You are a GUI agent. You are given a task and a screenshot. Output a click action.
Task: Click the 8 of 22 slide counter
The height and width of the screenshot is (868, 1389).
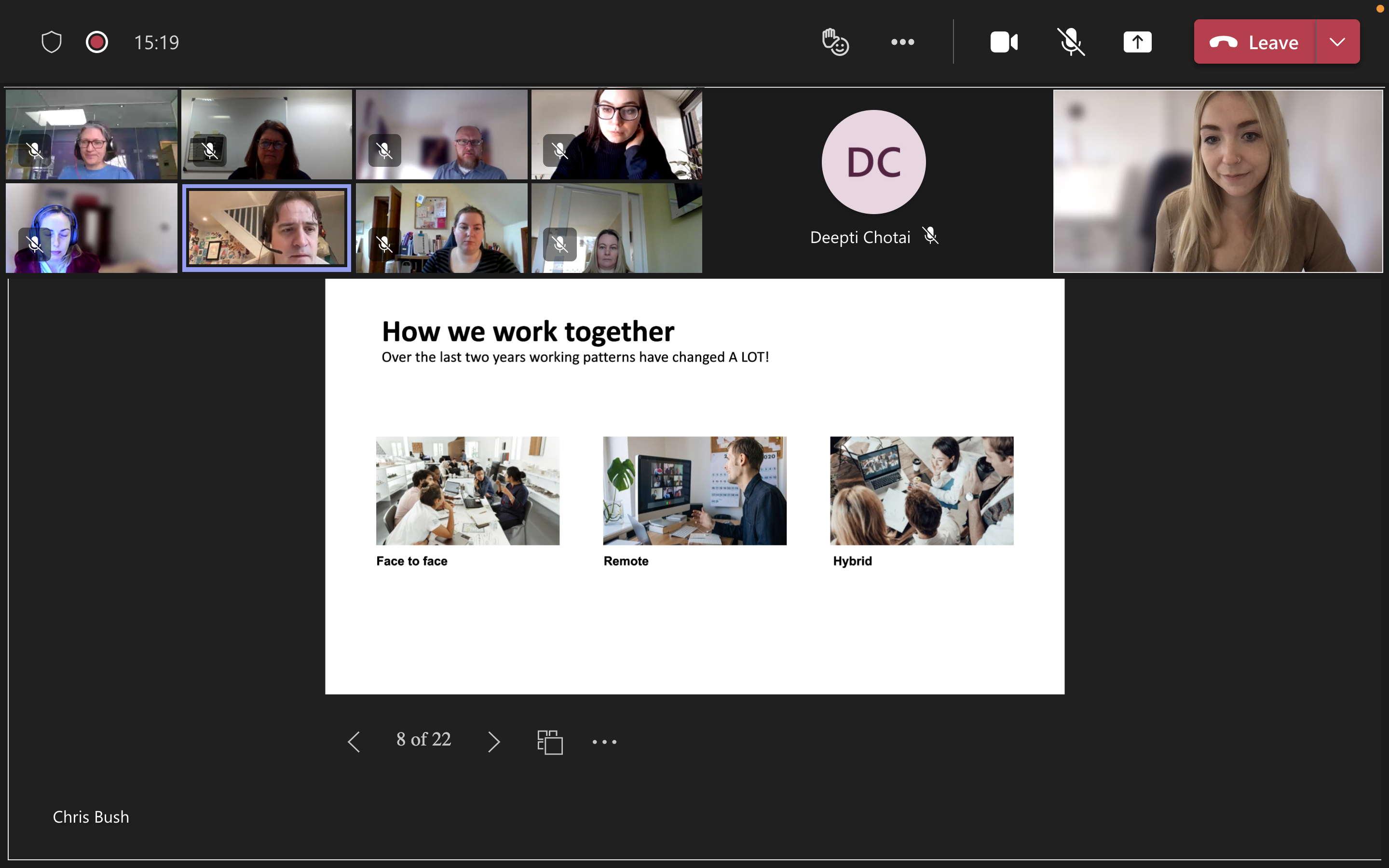click(423, 739)
